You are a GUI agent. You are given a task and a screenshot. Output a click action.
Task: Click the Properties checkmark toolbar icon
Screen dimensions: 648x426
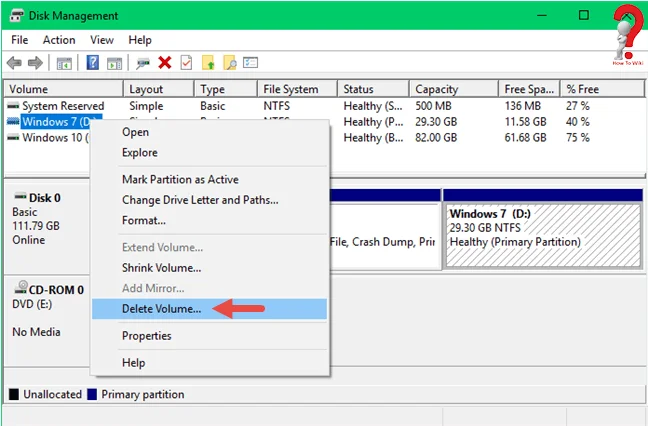[185, 63]
